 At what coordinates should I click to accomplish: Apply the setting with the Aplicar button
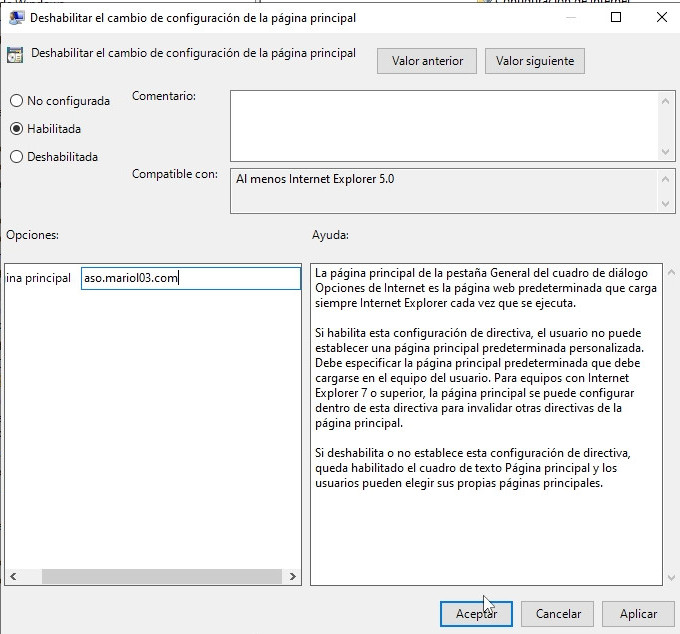click(x=638, y=614)
